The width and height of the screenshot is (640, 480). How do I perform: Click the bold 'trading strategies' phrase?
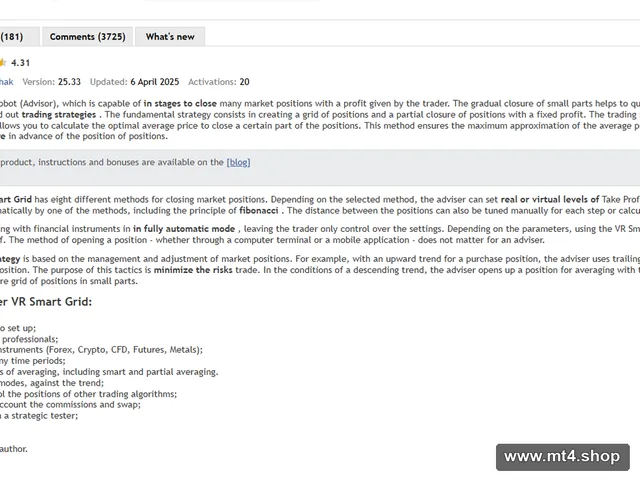click(59, 115)
